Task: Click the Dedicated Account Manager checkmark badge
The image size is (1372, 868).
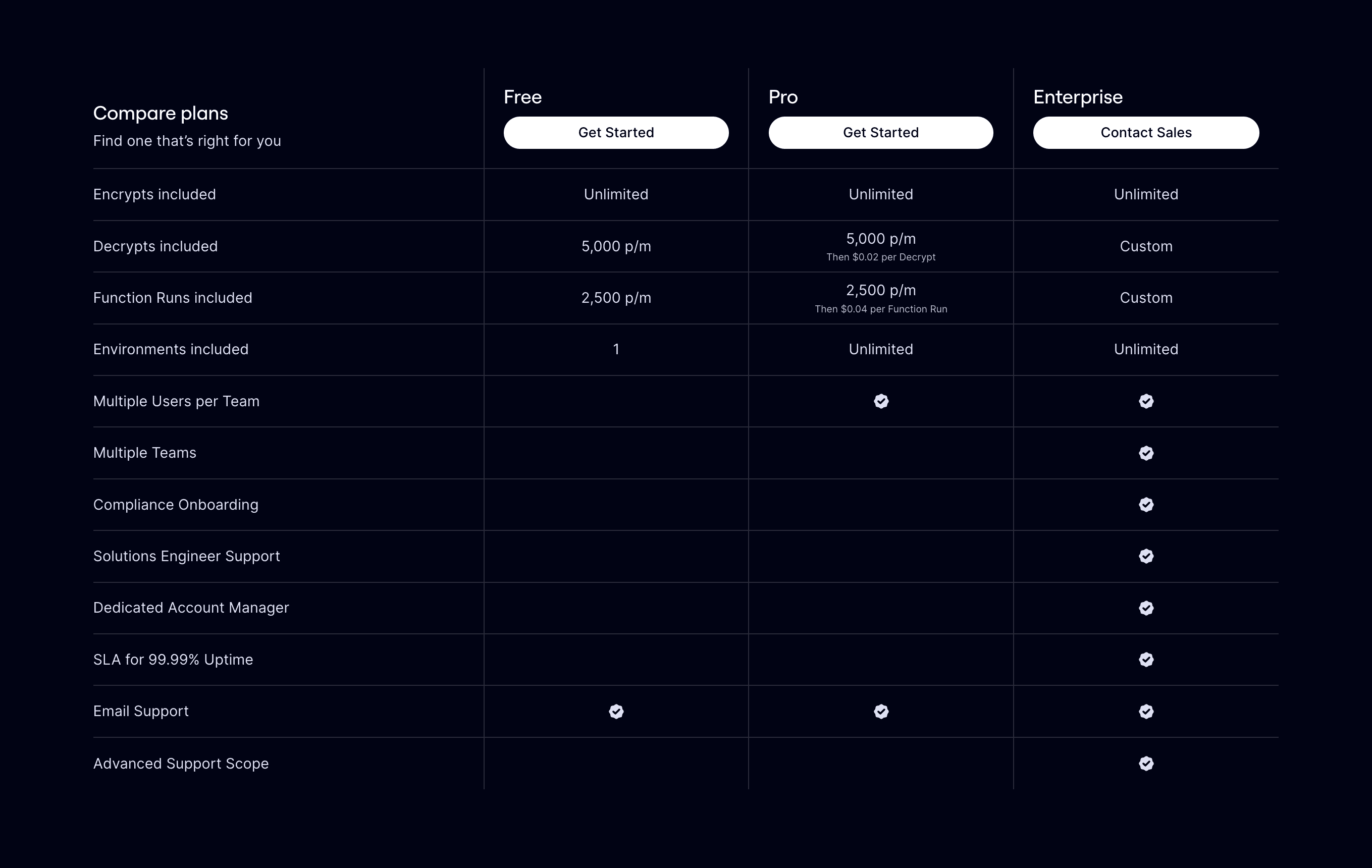Action: [x=1146, y=608]
